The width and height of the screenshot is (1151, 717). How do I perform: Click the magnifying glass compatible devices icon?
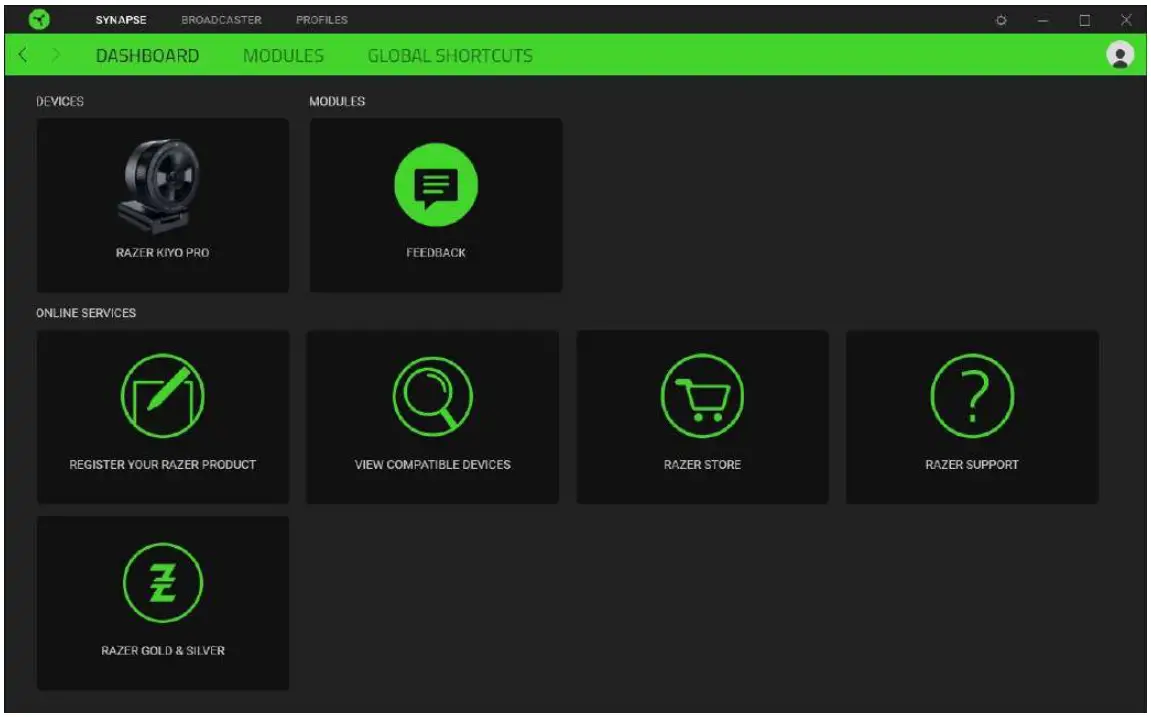[432, 396]
